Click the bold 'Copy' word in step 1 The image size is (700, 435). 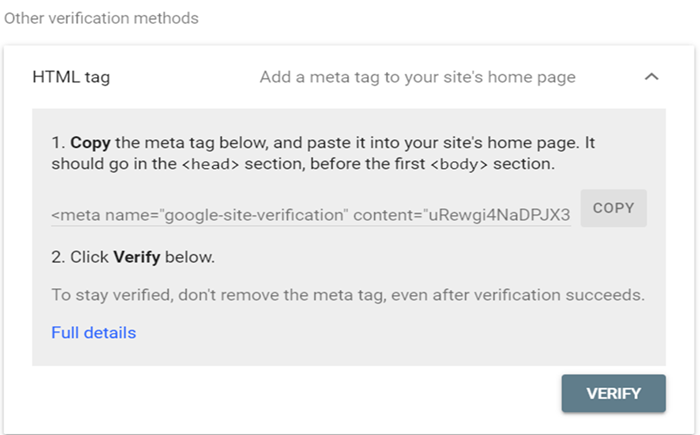89,143
